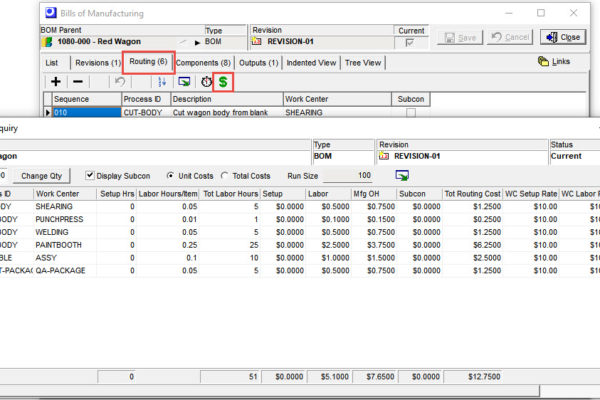Click the Save button
This screenshot has height=400, width=600.
(460, 37)
